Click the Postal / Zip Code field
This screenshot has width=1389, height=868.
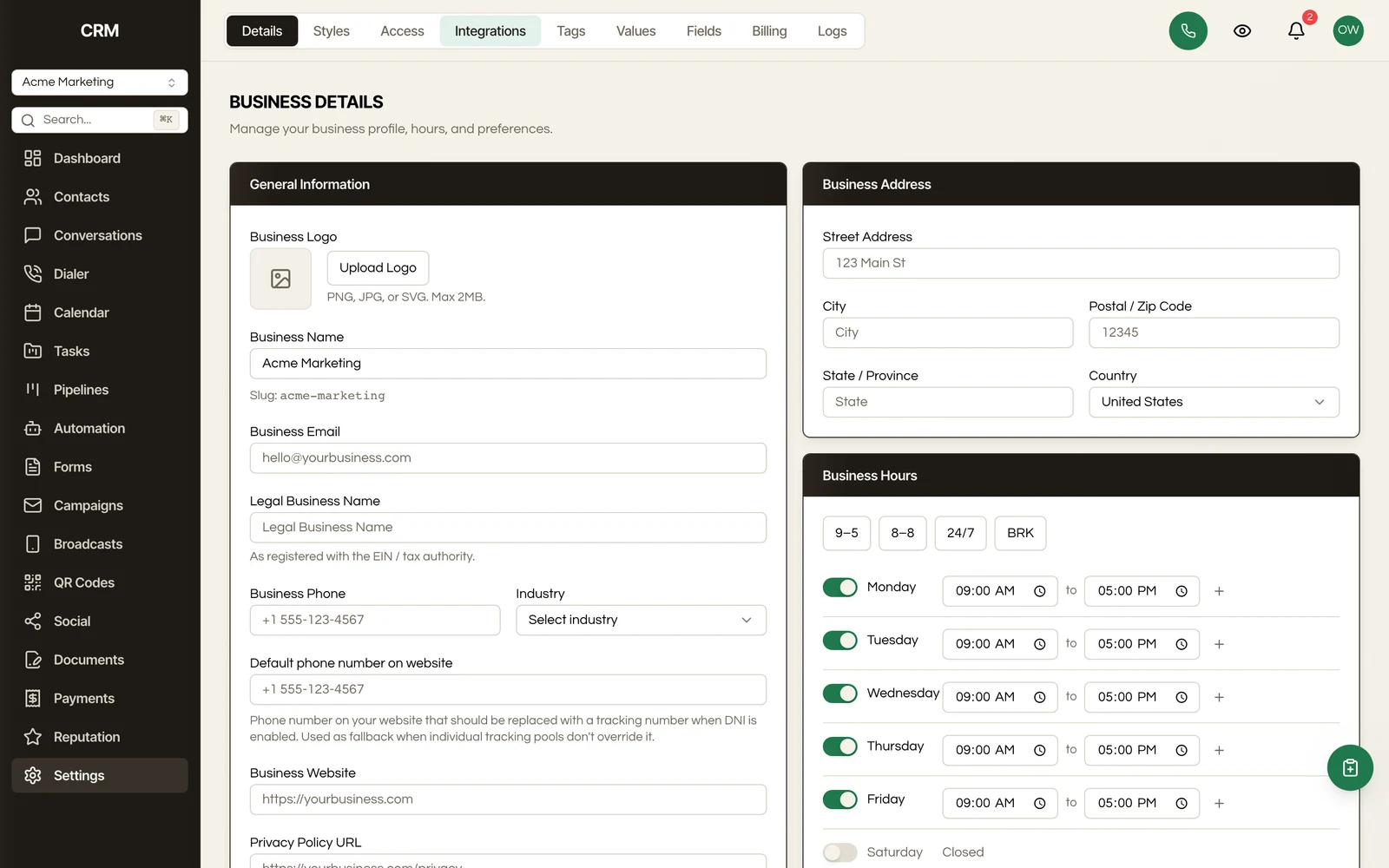coord(1214,332)
